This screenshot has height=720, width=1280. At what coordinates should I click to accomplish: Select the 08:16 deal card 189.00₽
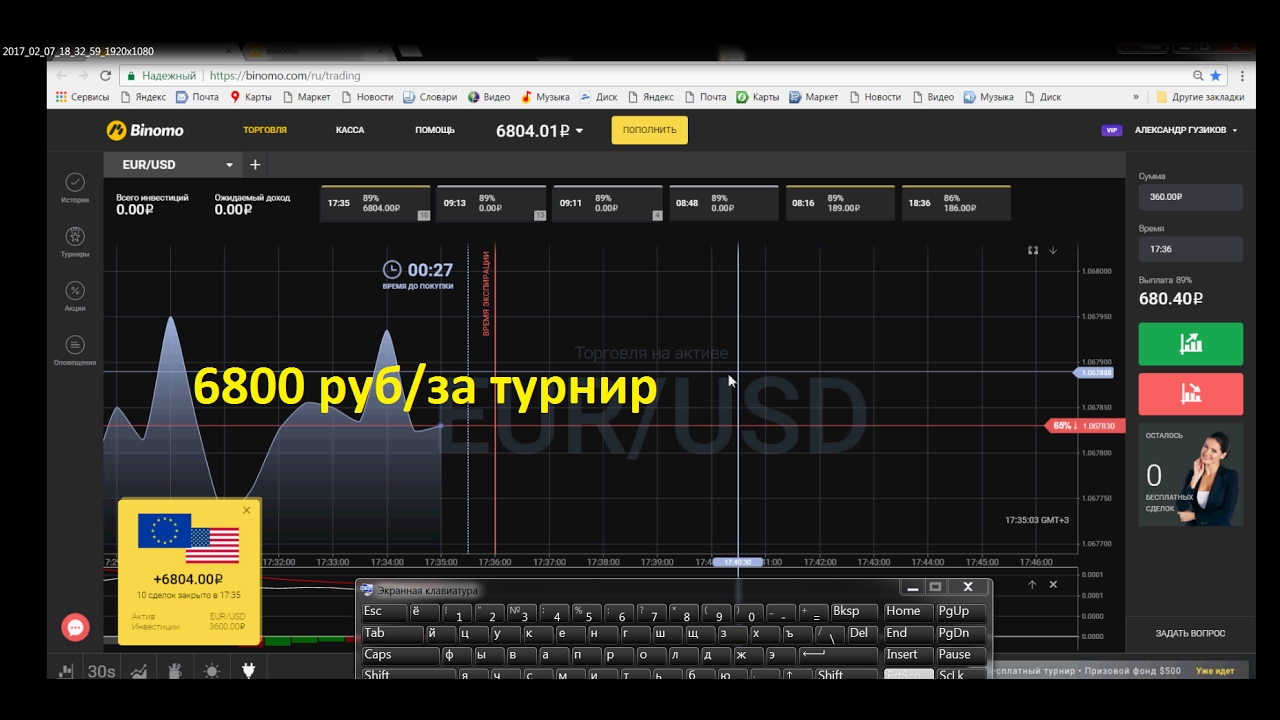pyautogui.click(x=840, y=203)
